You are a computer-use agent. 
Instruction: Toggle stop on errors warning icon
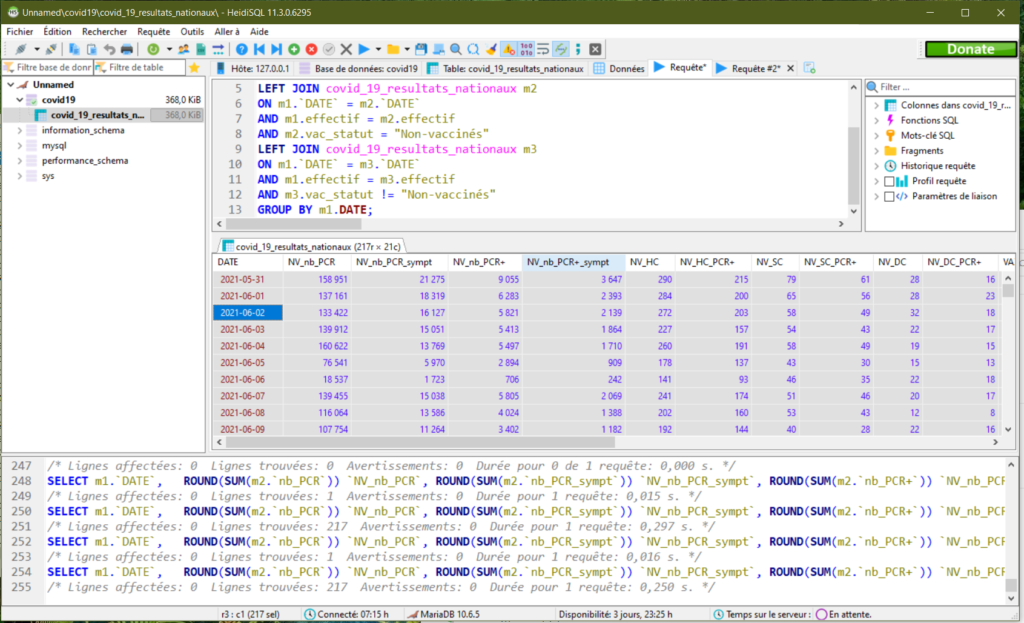pyautogui.click(x=509, y=49)
